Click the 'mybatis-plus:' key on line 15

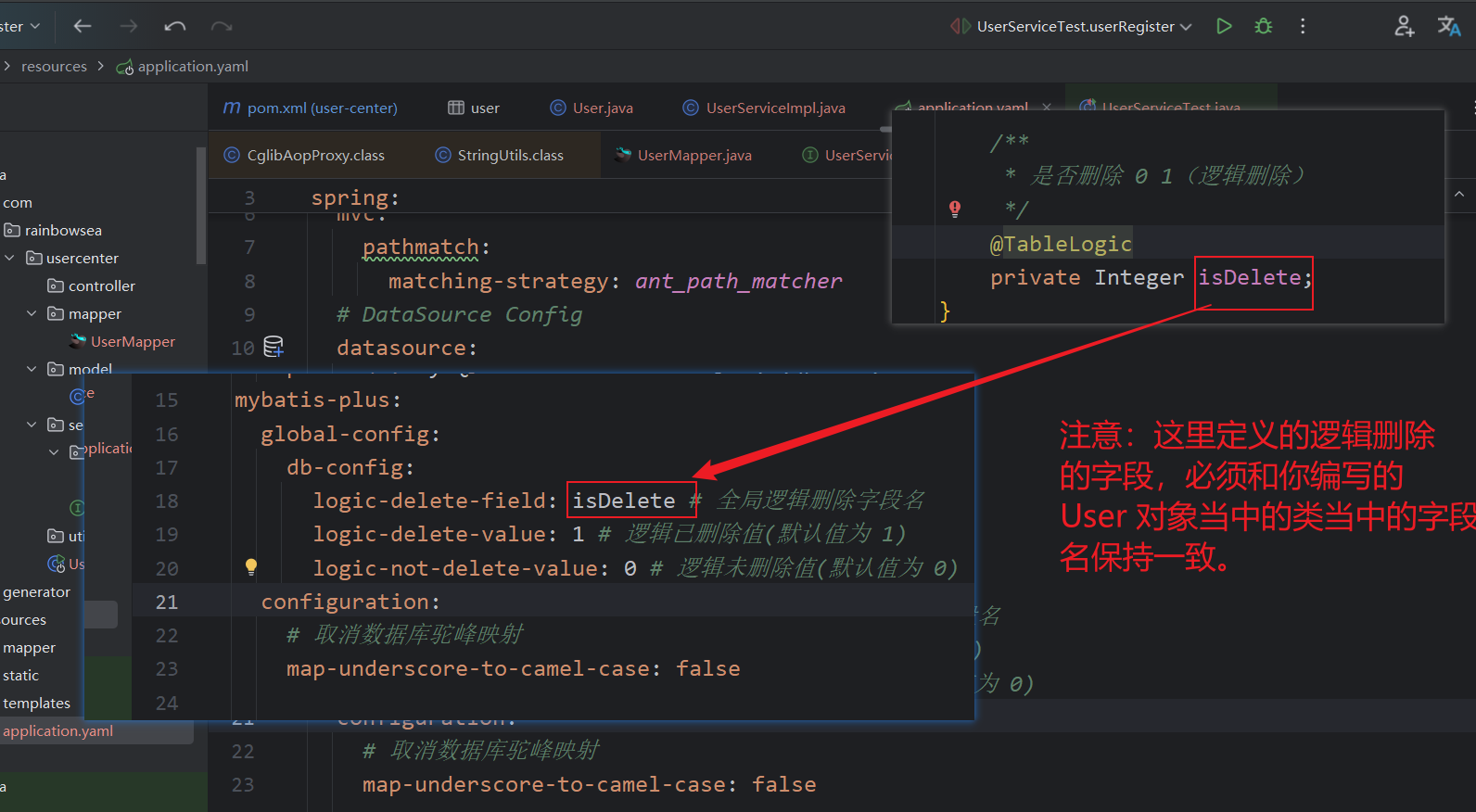[318, 400]
